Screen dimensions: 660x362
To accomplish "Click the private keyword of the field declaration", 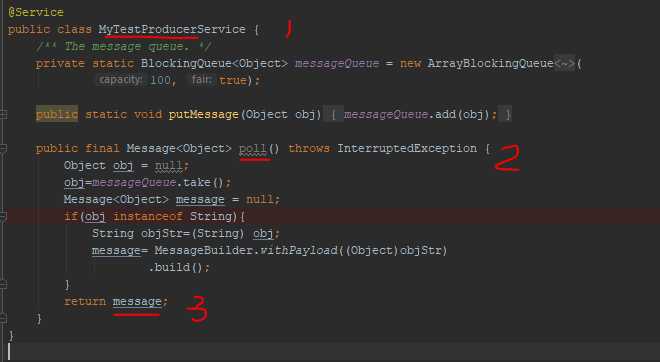I will (x=60, y=64).
